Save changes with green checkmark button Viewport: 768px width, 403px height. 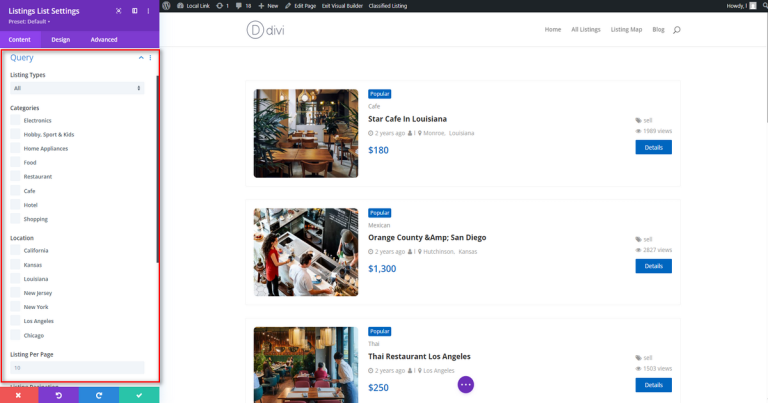coord(139,395)
